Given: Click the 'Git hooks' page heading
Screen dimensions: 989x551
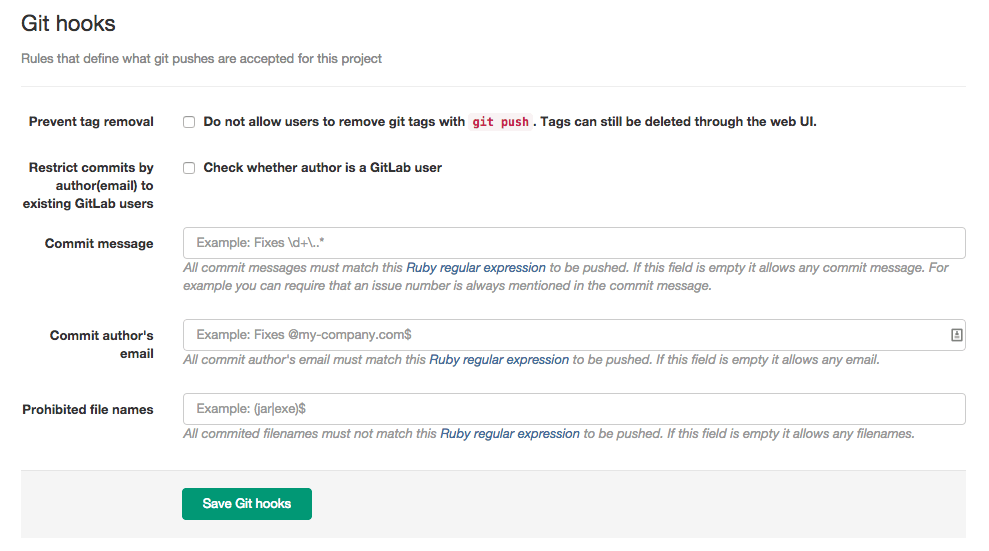Looking at the screenshot, I should 68,23.
